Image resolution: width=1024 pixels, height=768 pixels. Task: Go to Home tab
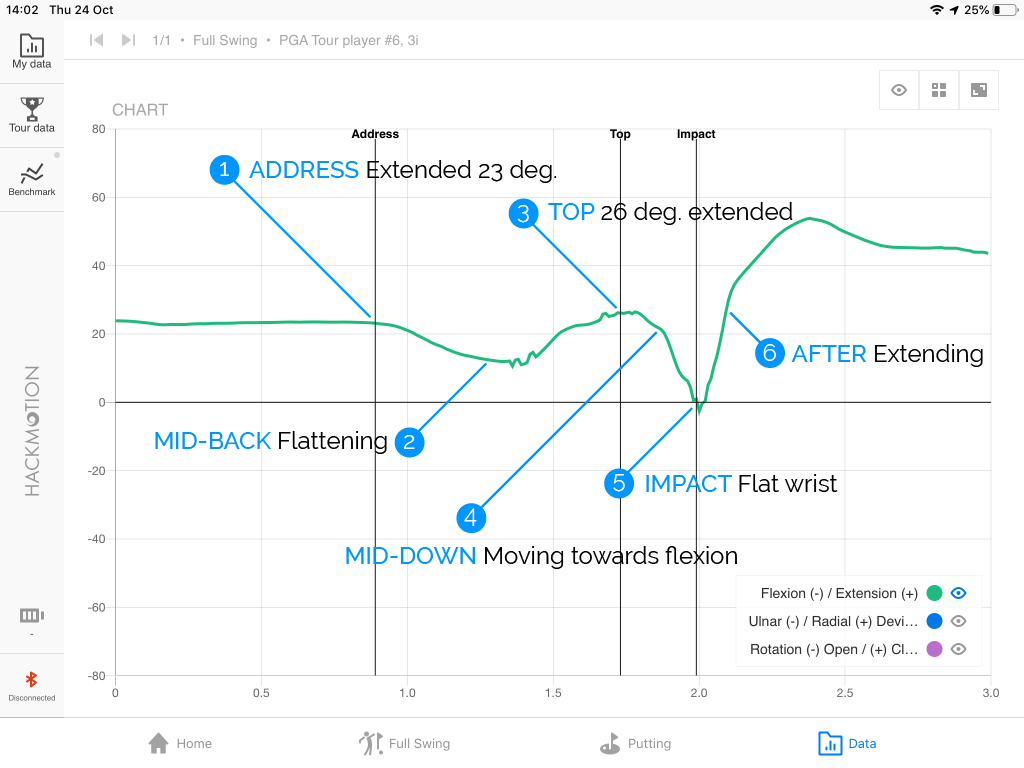click(180, 743)
